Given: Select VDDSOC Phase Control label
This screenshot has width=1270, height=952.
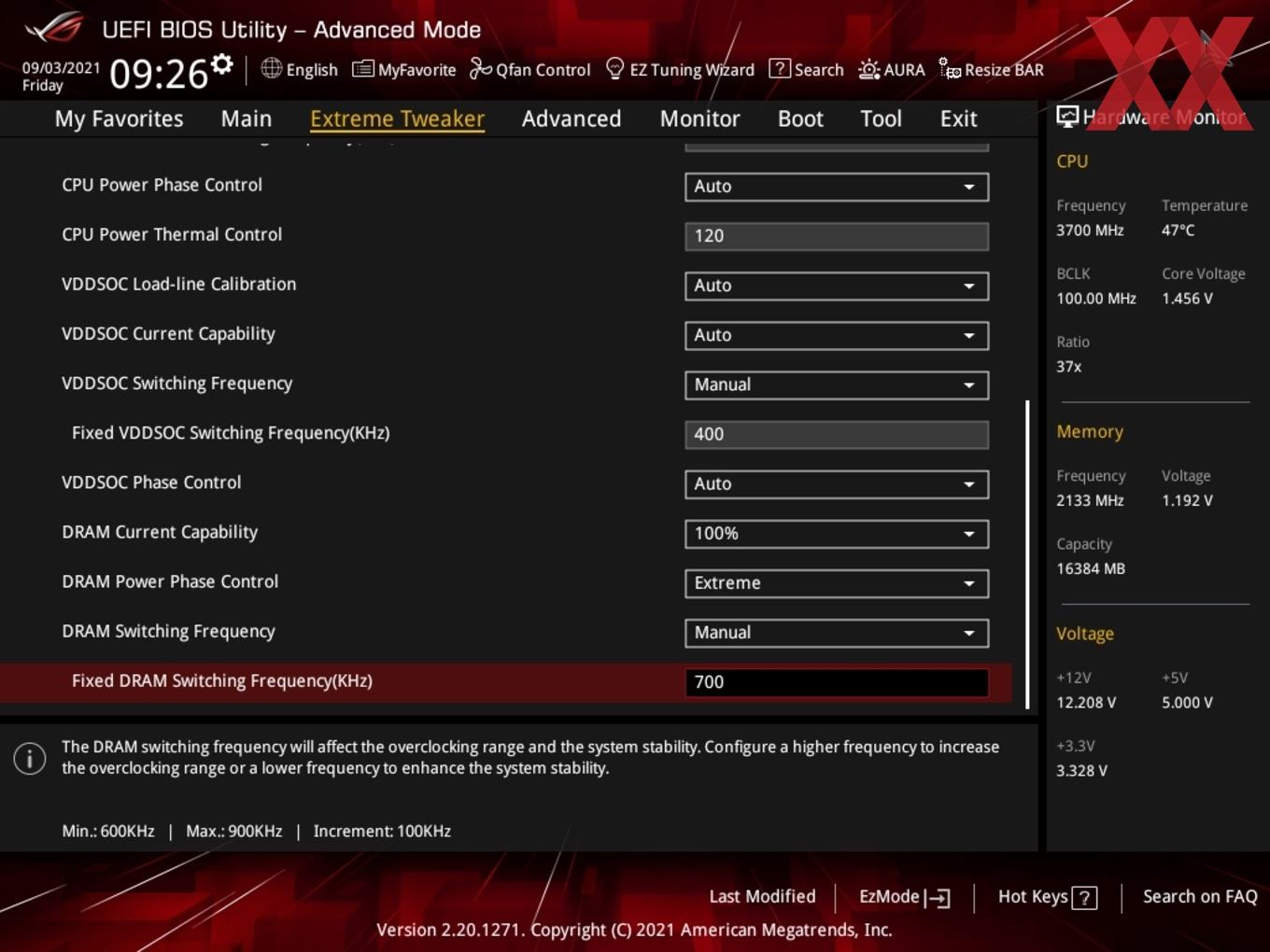Looking at the screenshot, I should [151, 483].
